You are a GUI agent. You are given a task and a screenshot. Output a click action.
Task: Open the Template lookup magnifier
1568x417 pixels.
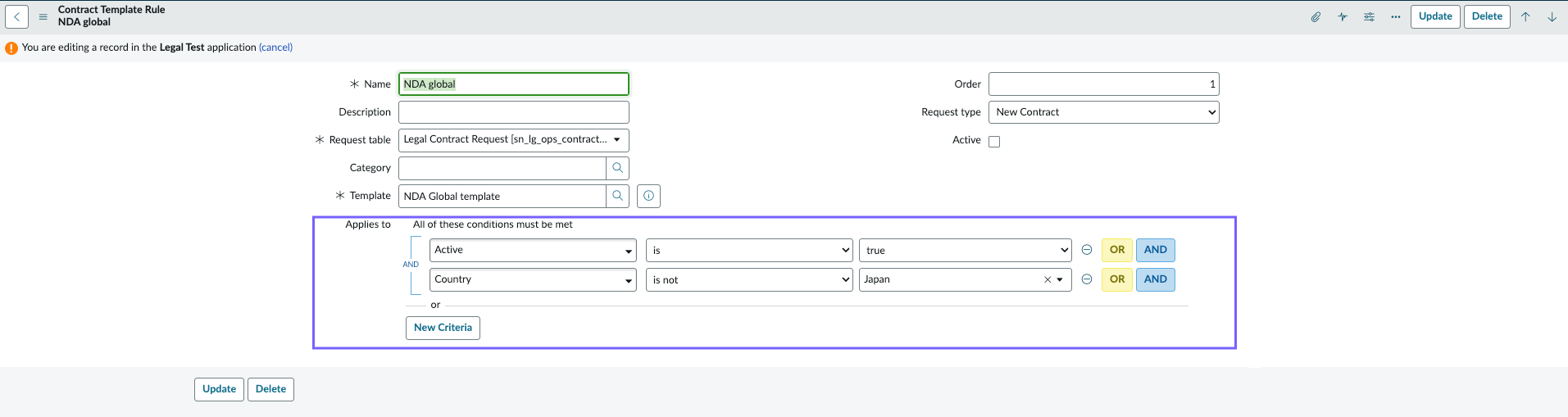(x=618, y=196)
